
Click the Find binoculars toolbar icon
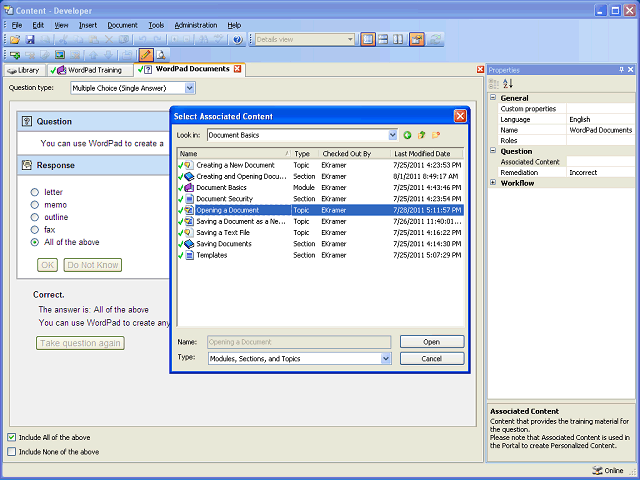204,40
